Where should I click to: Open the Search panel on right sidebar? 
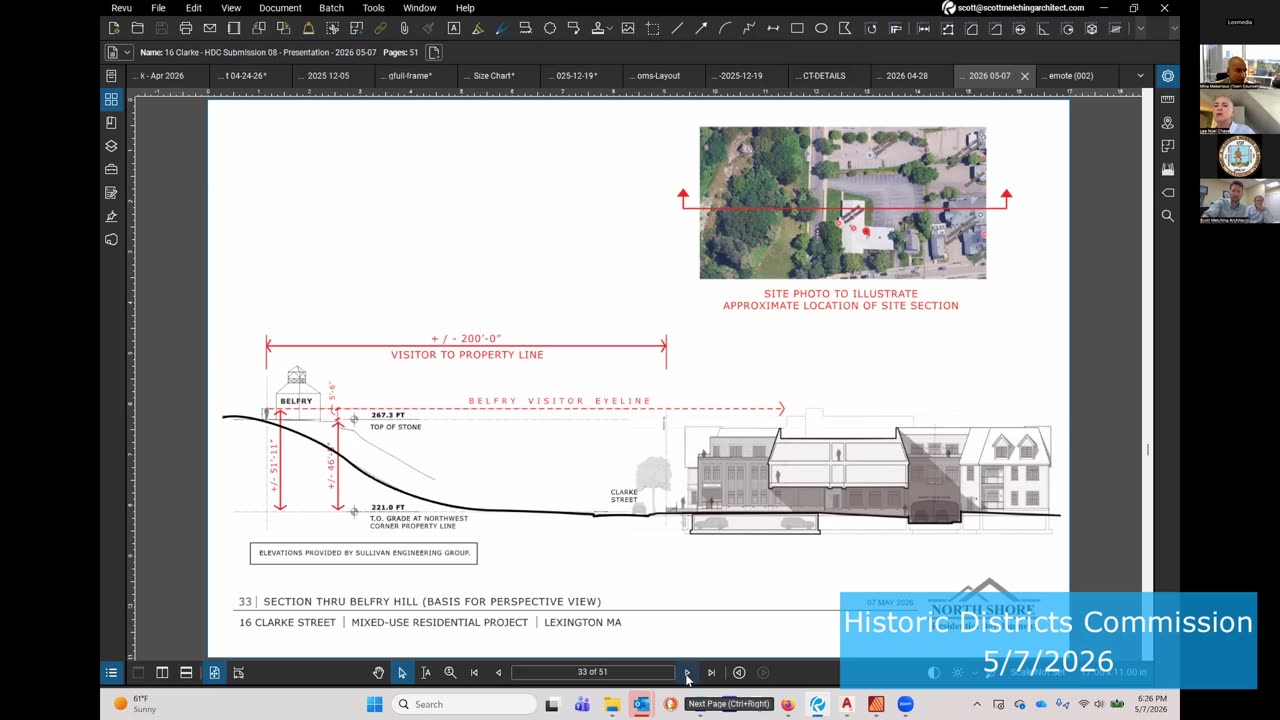point(1167,216)
